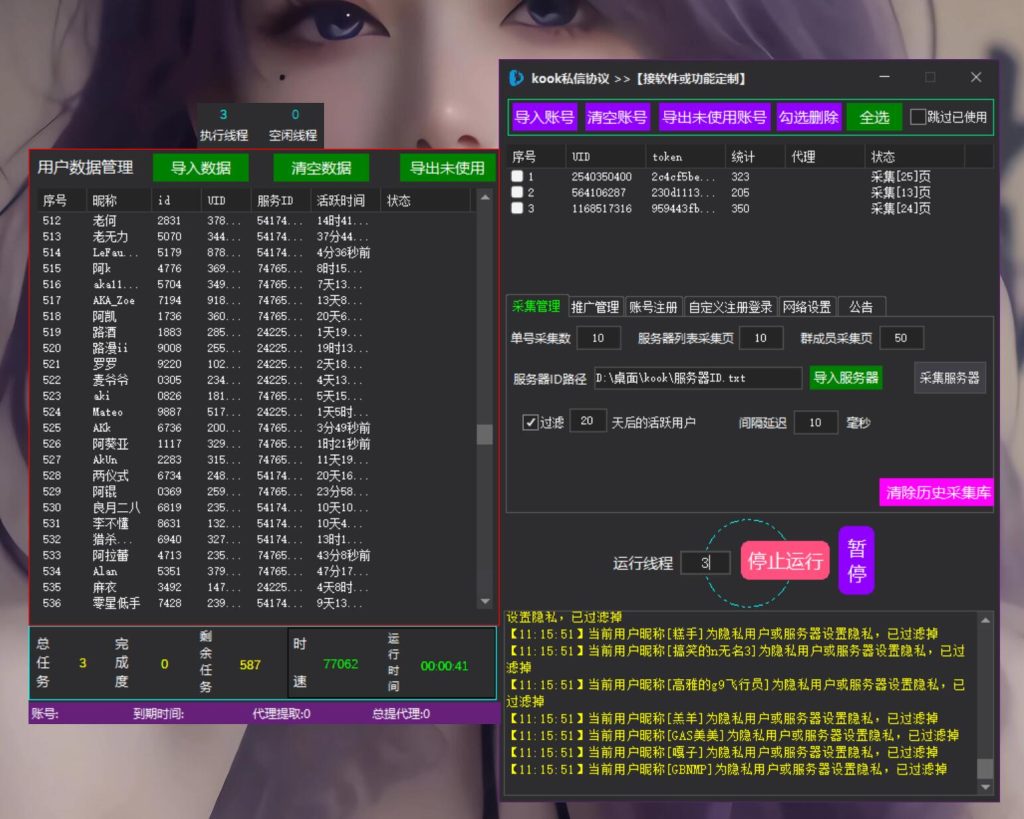Click the 采集服务器 button
Image resolution: width=1024 pixels, height=819 pixels.
coord(949,378)
